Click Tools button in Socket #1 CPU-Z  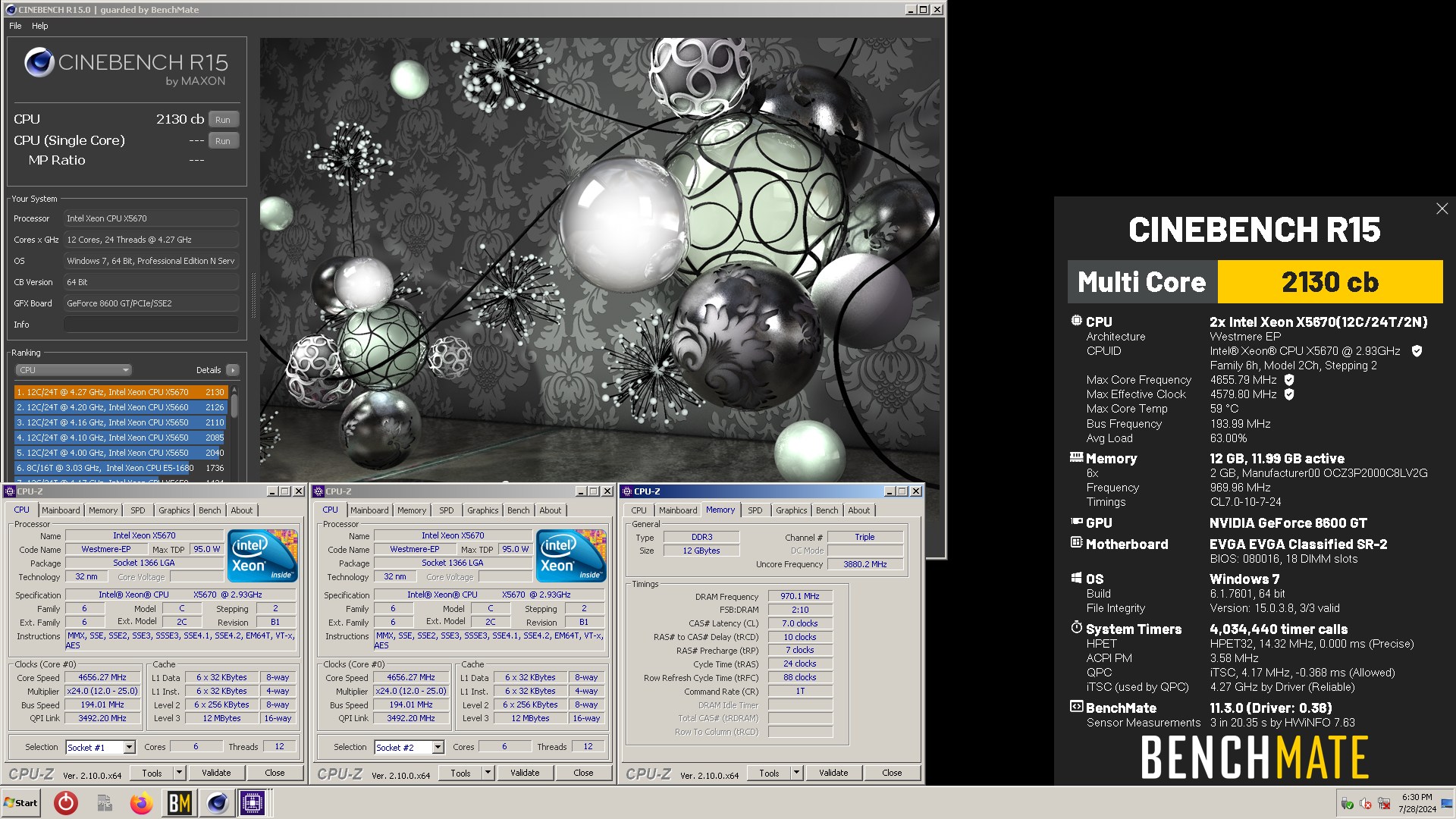tap(152, 773)
